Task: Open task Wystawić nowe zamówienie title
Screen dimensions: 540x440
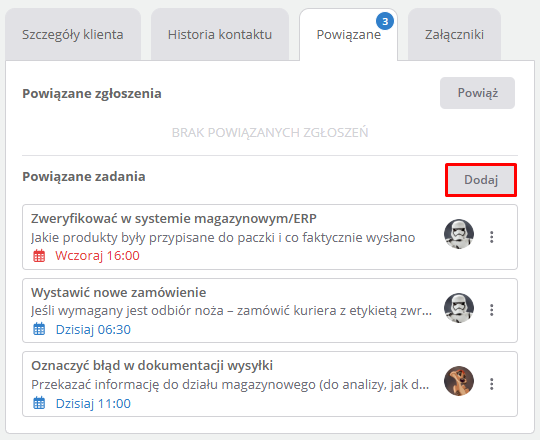Action: (118, 292)
